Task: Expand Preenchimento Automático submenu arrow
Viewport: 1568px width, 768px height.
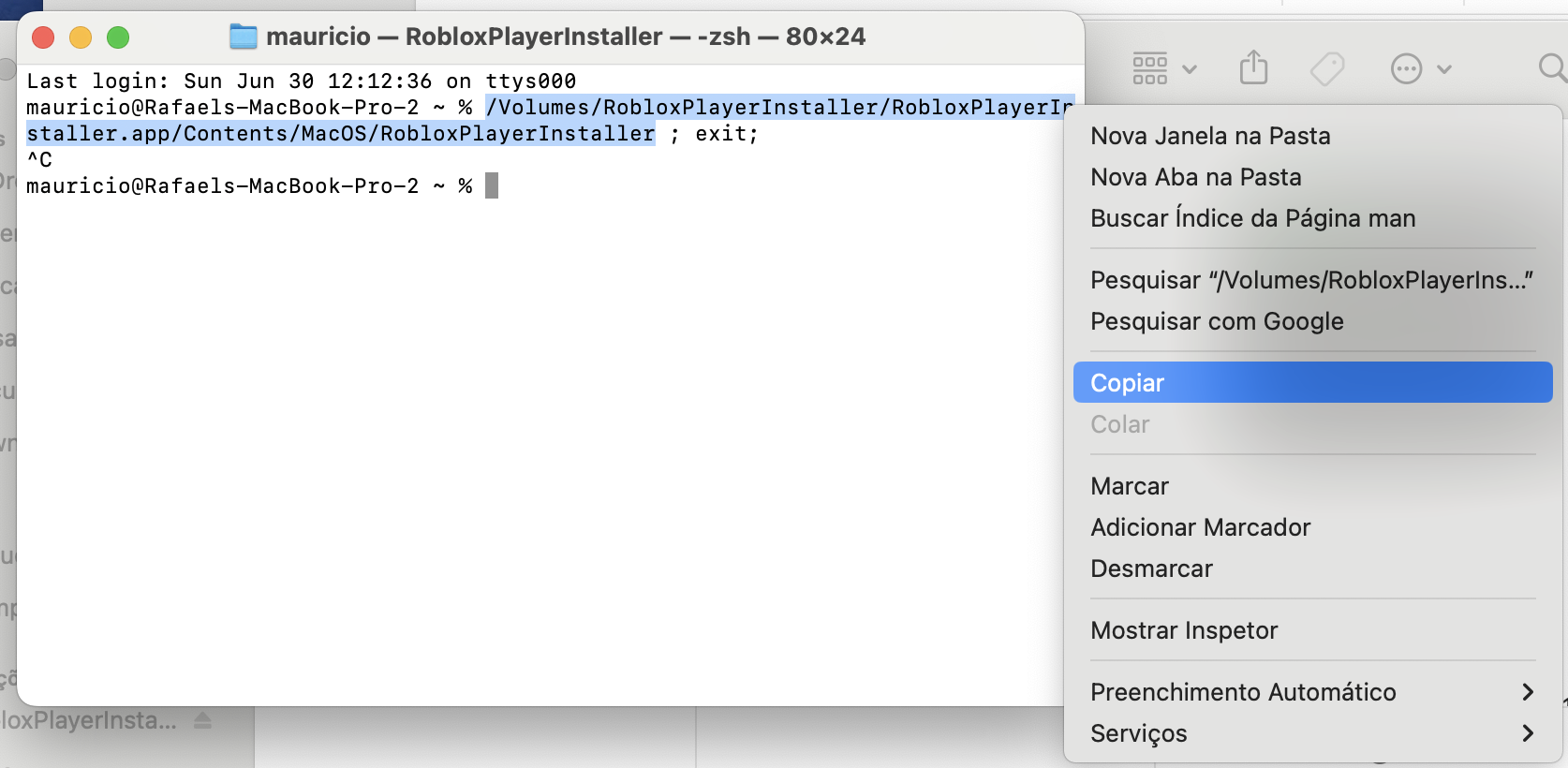Action: coord(1528,692)
